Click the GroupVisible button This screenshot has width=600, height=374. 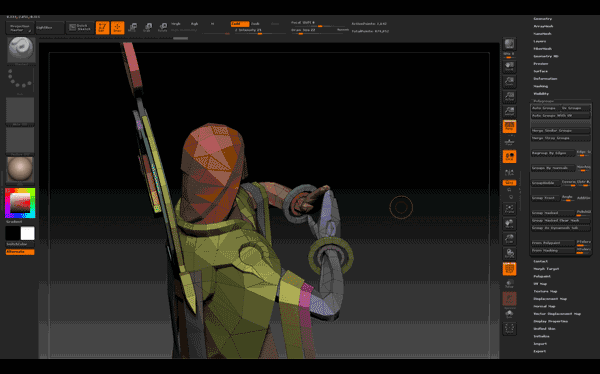pyautogui.click(x=546, y=183)
